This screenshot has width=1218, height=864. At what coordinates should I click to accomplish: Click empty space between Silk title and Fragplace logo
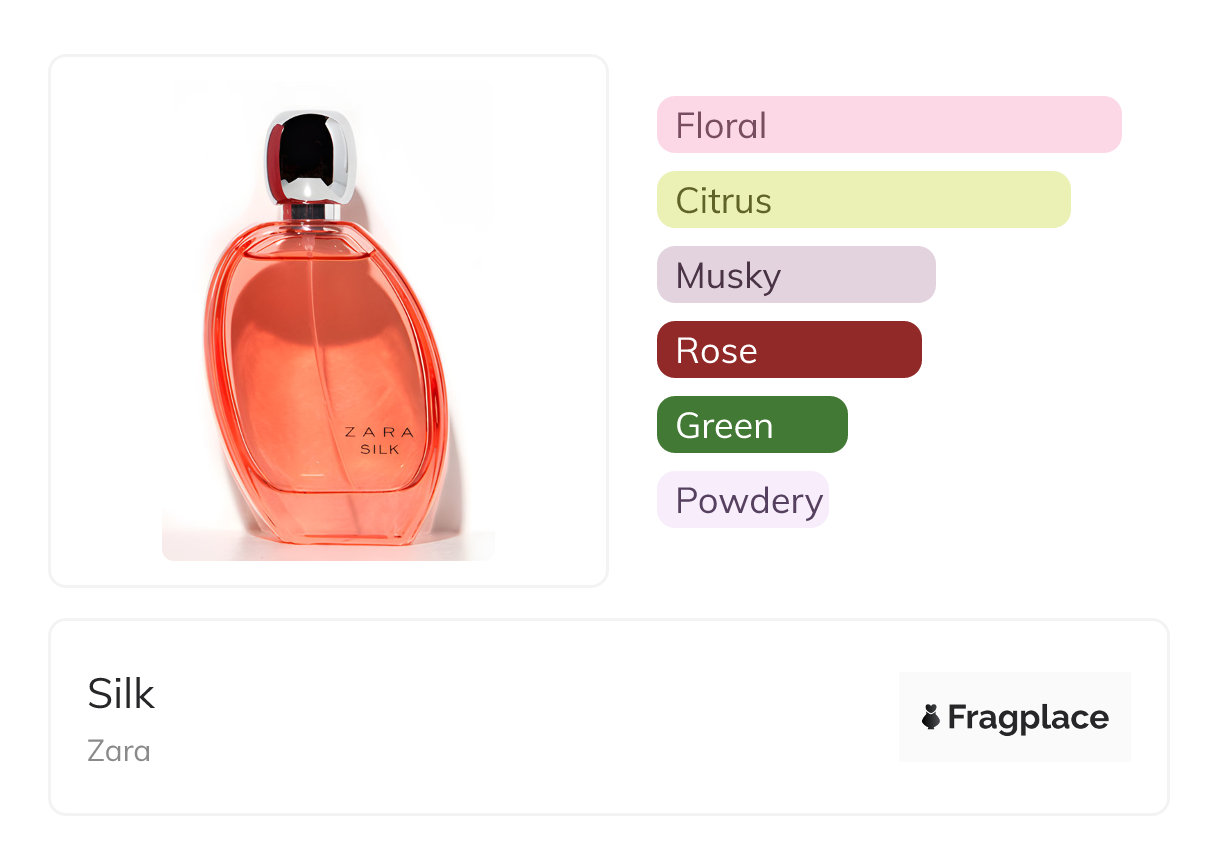click(520, 717)
